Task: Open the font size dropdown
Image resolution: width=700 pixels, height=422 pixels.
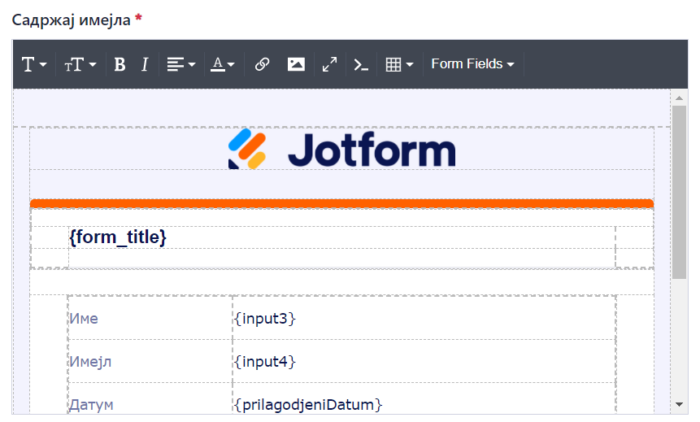Action: 80,65
